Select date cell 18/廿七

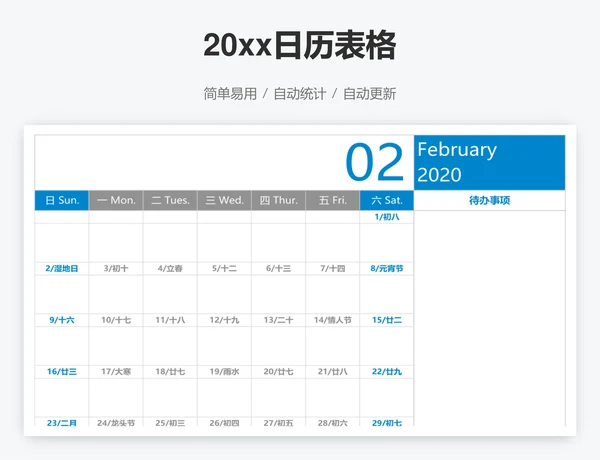[x=170, y=372]
